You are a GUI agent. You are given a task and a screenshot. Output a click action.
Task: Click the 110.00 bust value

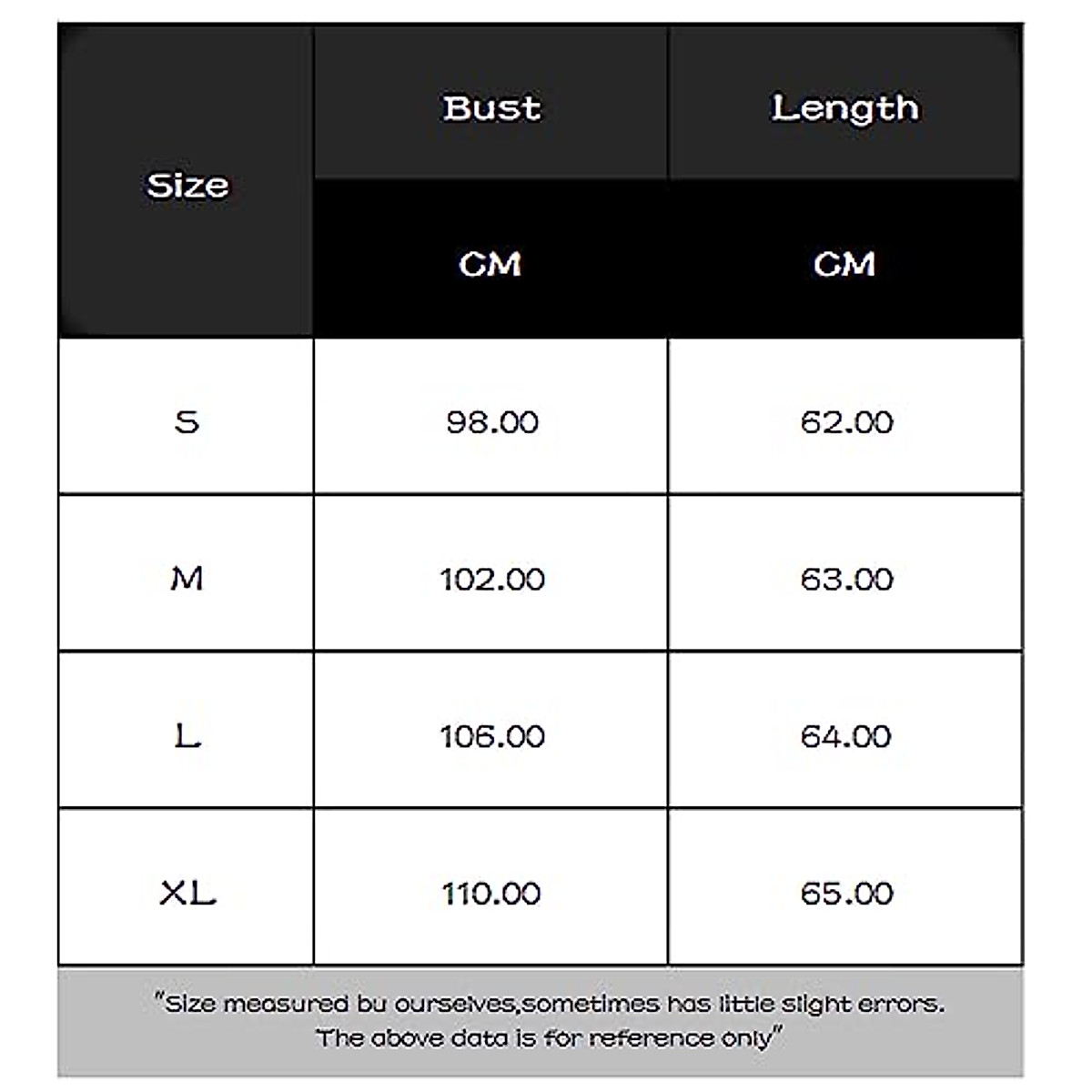point(492,893)
